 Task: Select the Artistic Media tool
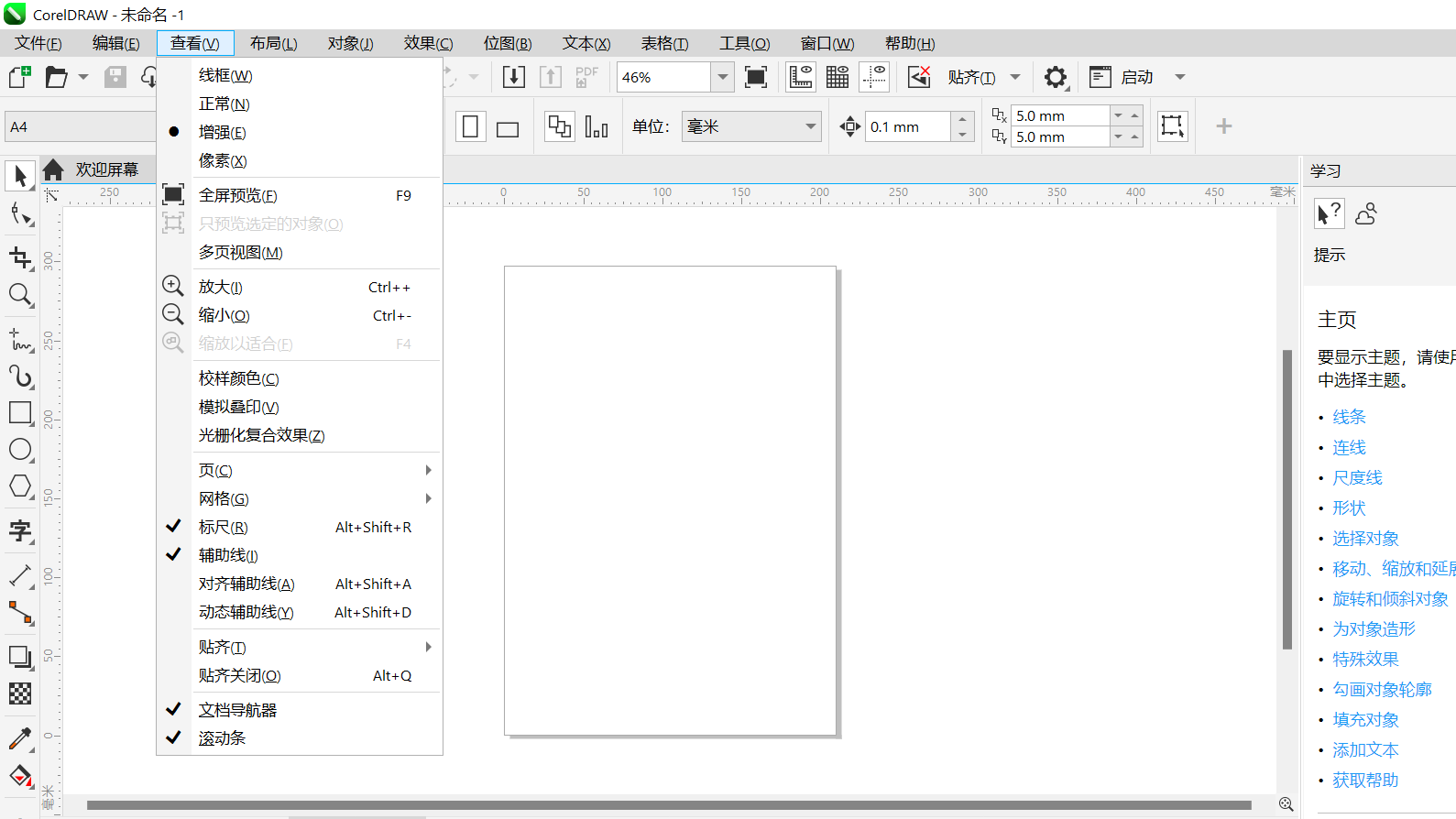20,376
